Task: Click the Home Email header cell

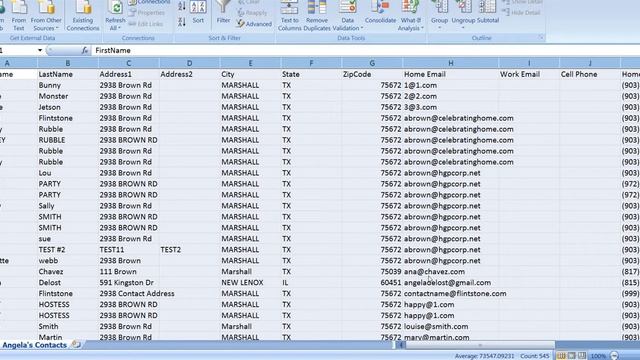Action: coord(451,74)
